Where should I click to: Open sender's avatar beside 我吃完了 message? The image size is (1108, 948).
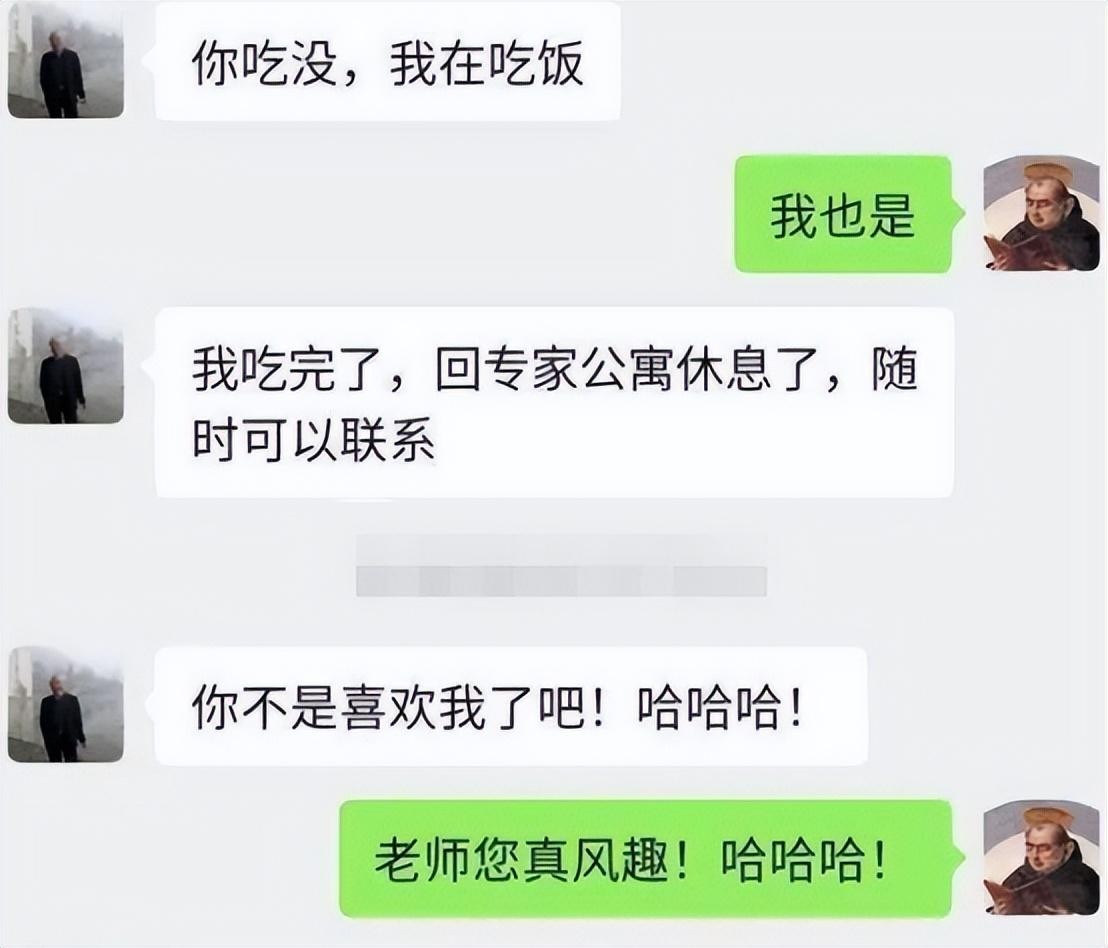(x=66, y=365)
